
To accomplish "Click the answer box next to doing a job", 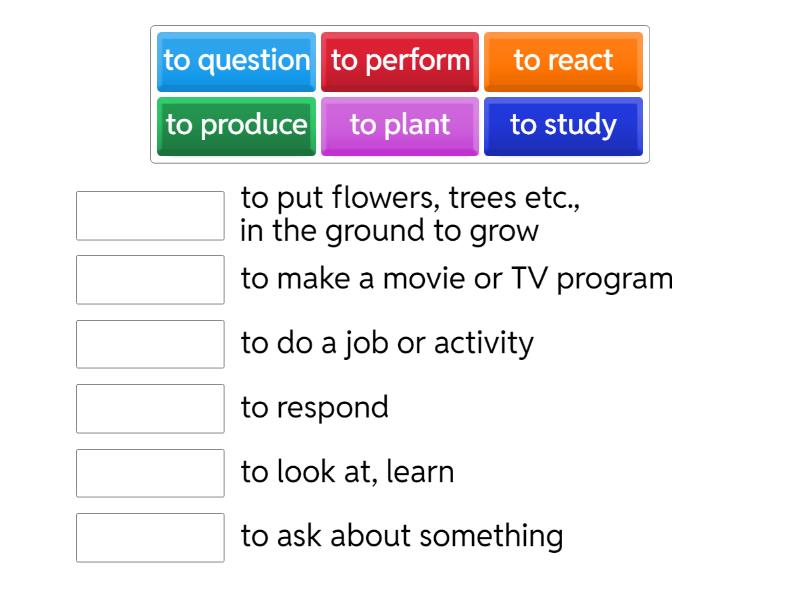I will click(150, 344).
